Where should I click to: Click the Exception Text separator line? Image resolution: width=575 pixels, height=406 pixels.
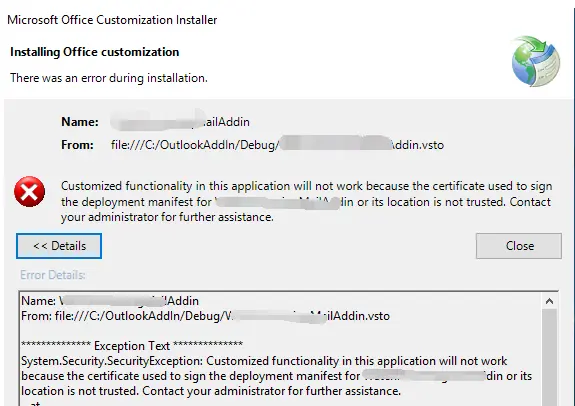point(132,345)
